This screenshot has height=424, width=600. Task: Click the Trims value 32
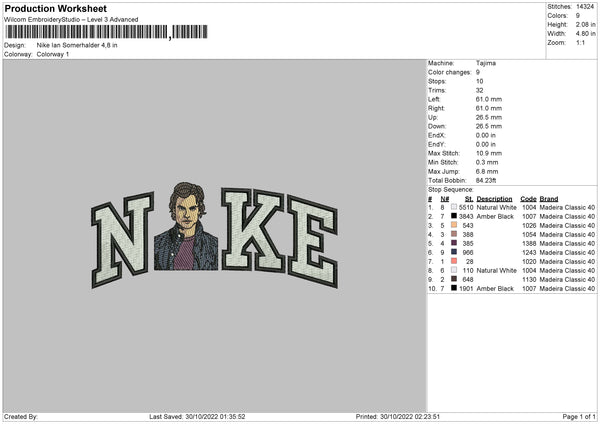pos(479,90)
